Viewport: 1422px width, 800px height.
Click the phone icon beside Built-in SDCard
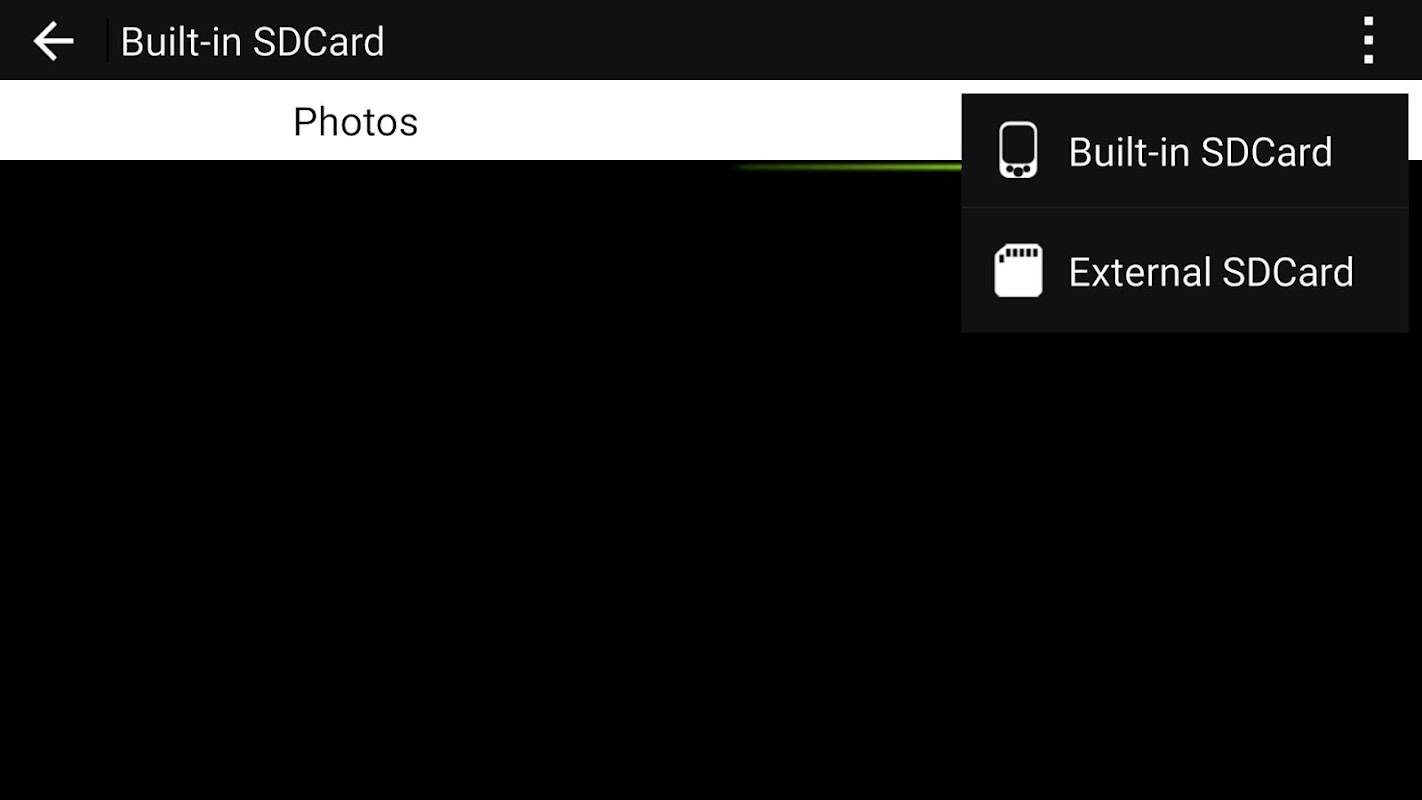(x=1018, y=151)
